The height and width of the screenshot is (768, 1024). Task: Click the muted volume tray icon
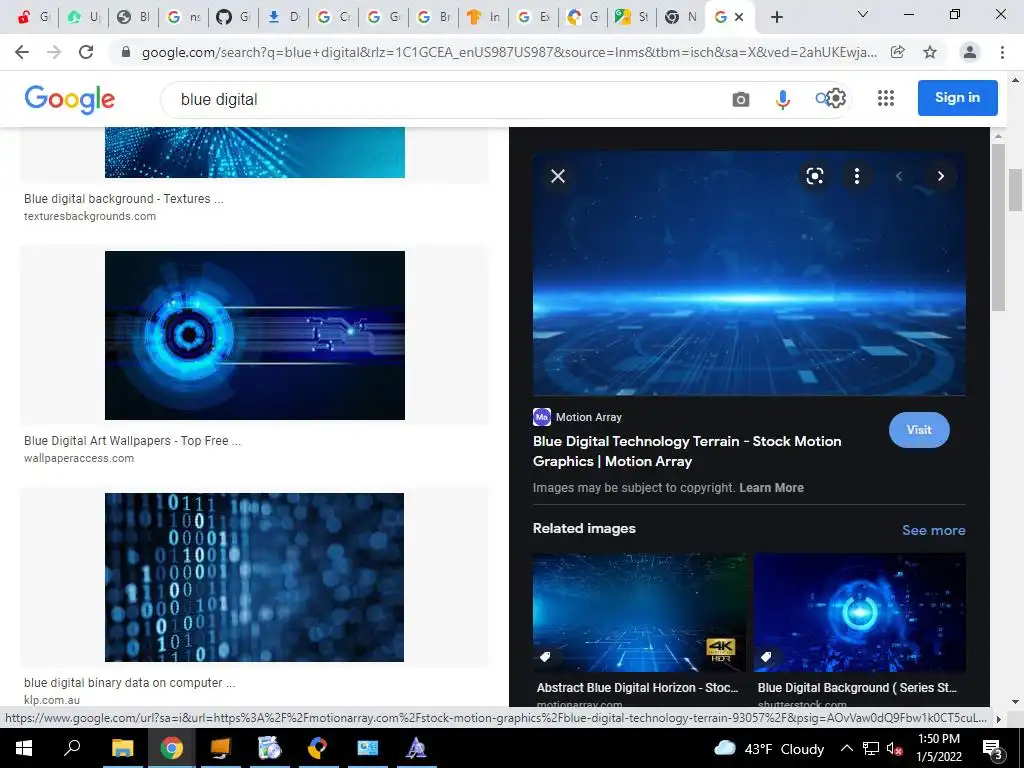895,749
